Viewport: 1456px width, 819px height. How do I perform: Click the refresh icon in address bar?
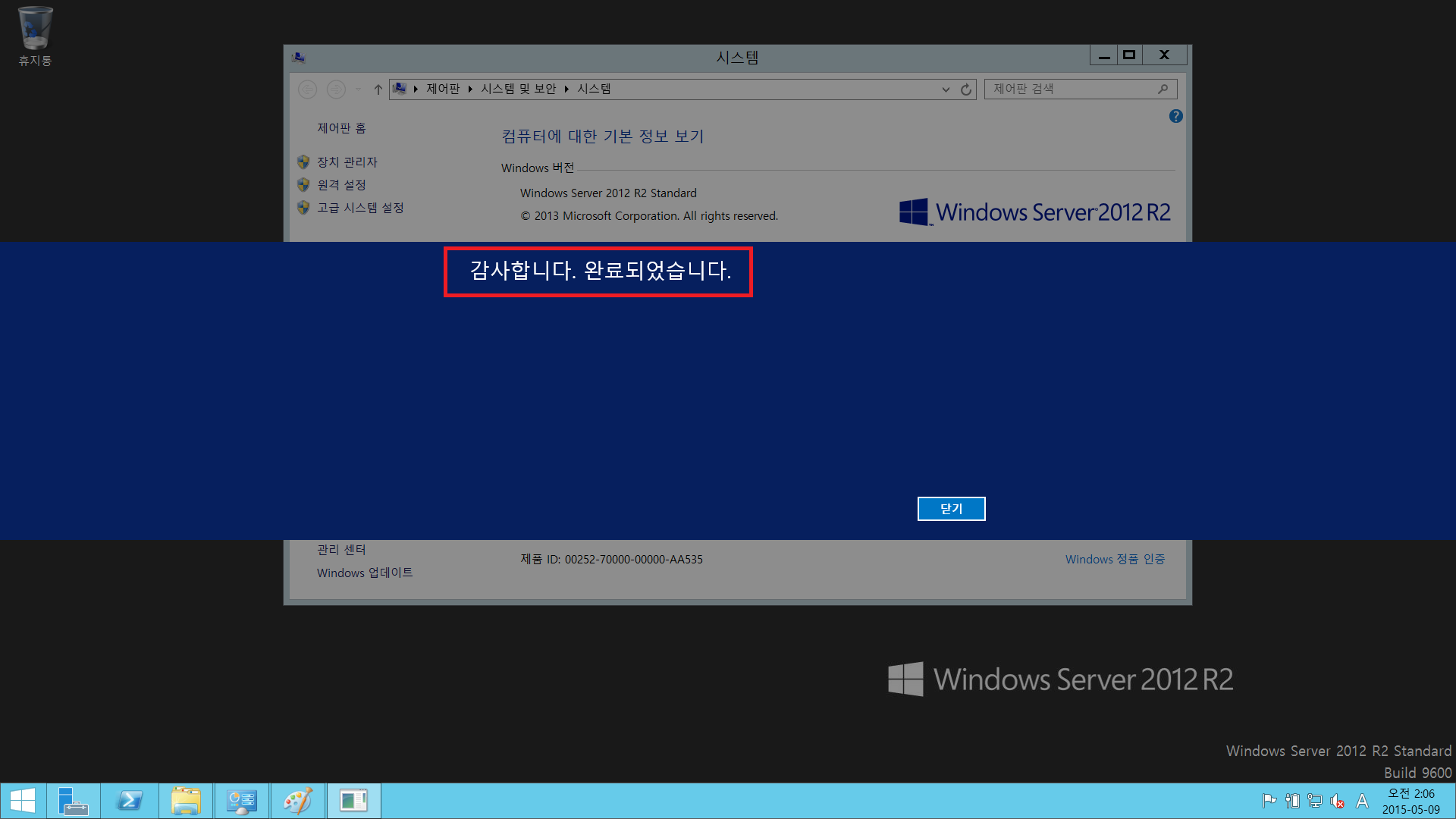(x=966, y=89)
